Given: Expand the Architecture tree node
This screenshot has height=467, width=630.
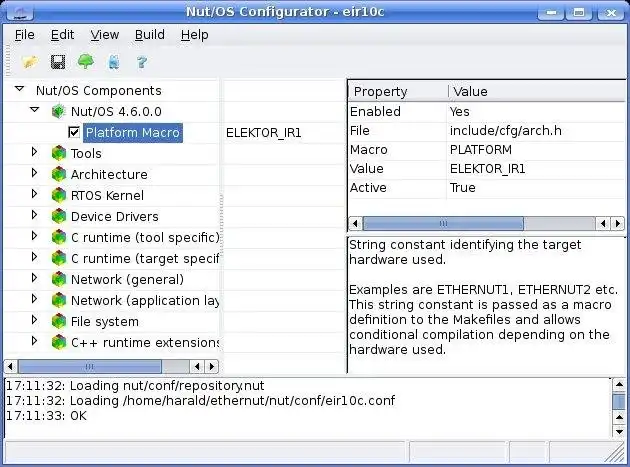Looking at the screenshot, I should click(35, 173).
